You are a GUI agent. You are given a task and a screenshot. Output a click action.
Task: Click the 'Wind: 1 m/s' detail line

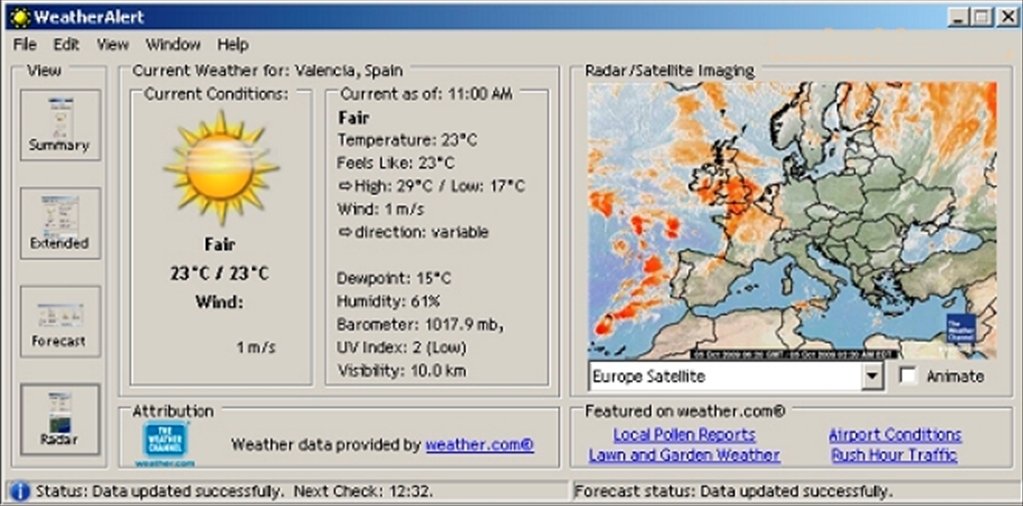[x=381, y=209]
